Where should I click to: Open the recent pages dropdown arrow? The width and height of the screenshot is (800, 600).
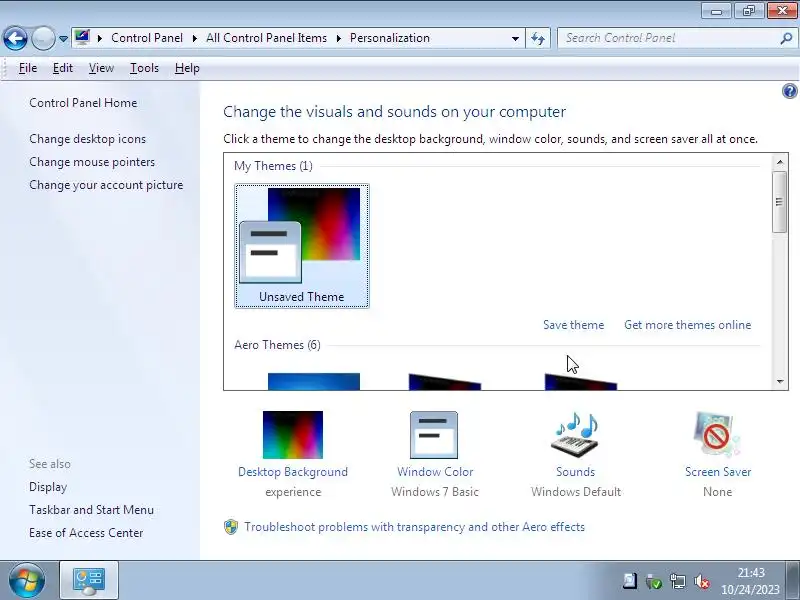tap(63, 39)
